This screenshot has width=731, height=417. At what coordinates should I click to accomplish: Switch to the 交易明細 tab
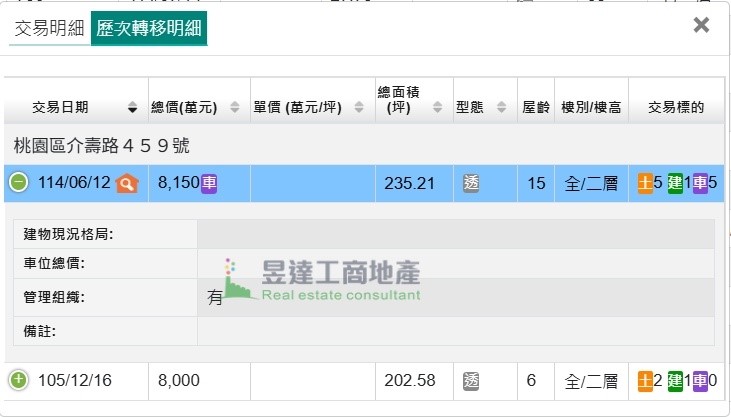[49, 29]
